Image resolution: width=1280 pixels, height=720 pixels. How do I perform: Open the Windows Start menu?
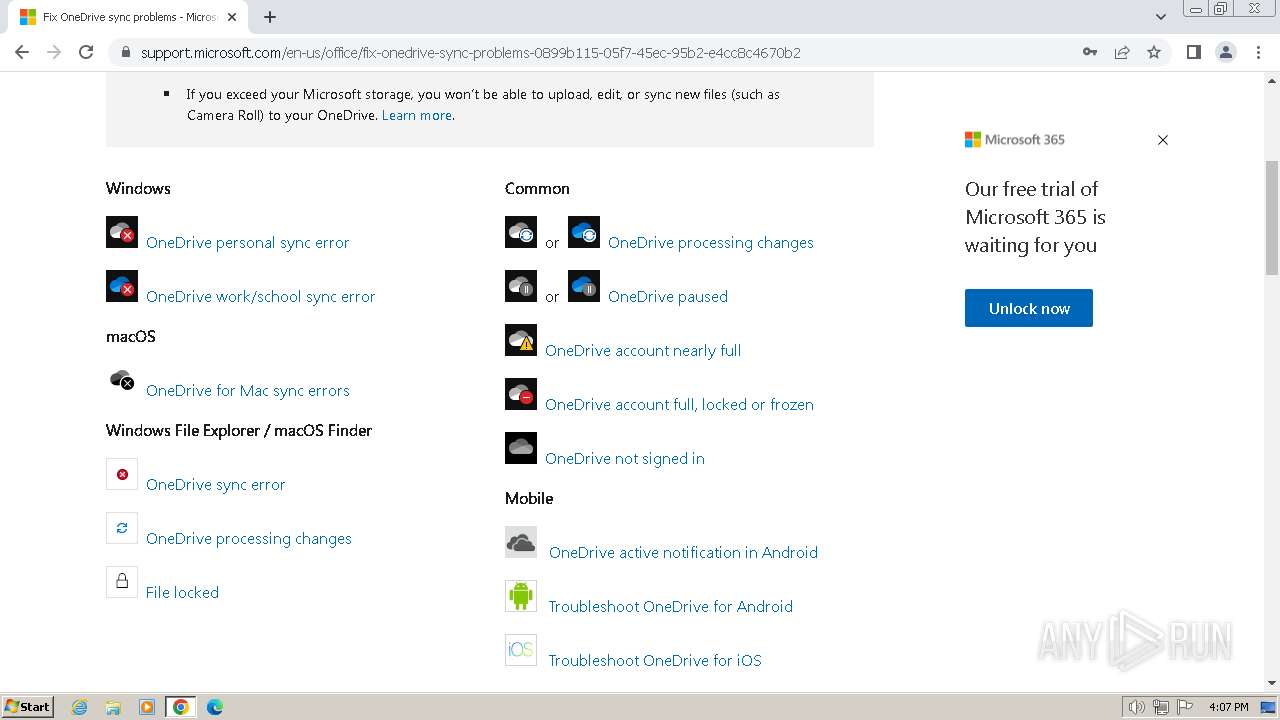click(x=28, y=706)
